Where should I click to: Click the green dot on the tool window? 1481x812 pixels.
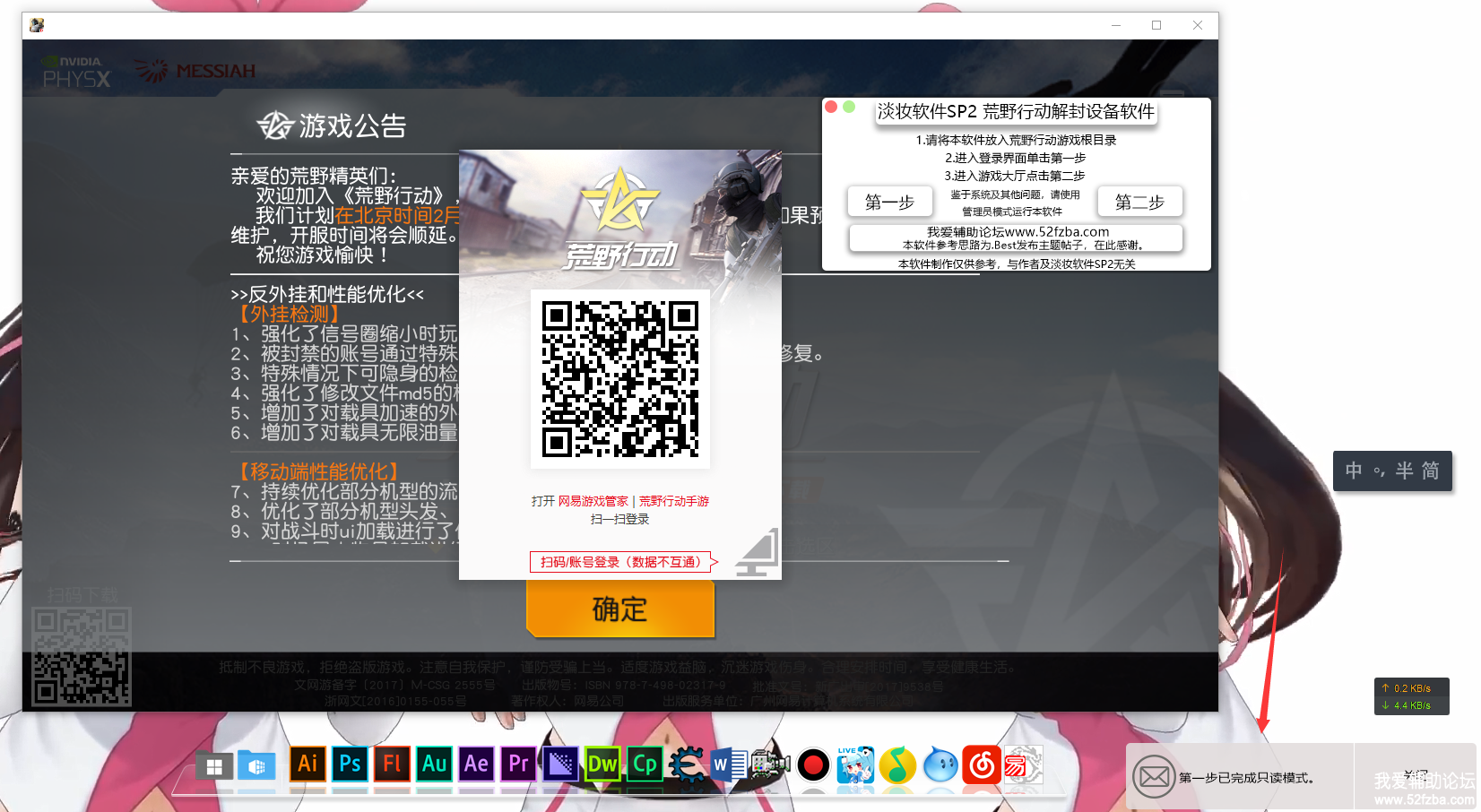click(849, 107)
